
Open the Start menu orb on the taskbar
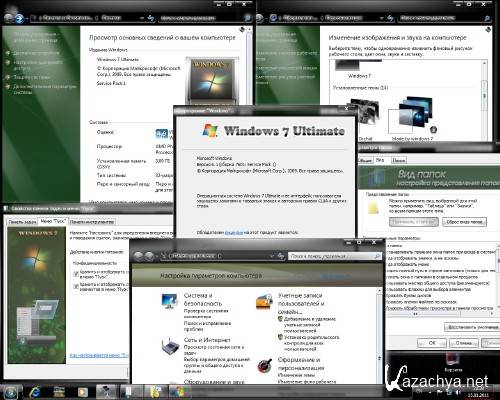[11, 392]
